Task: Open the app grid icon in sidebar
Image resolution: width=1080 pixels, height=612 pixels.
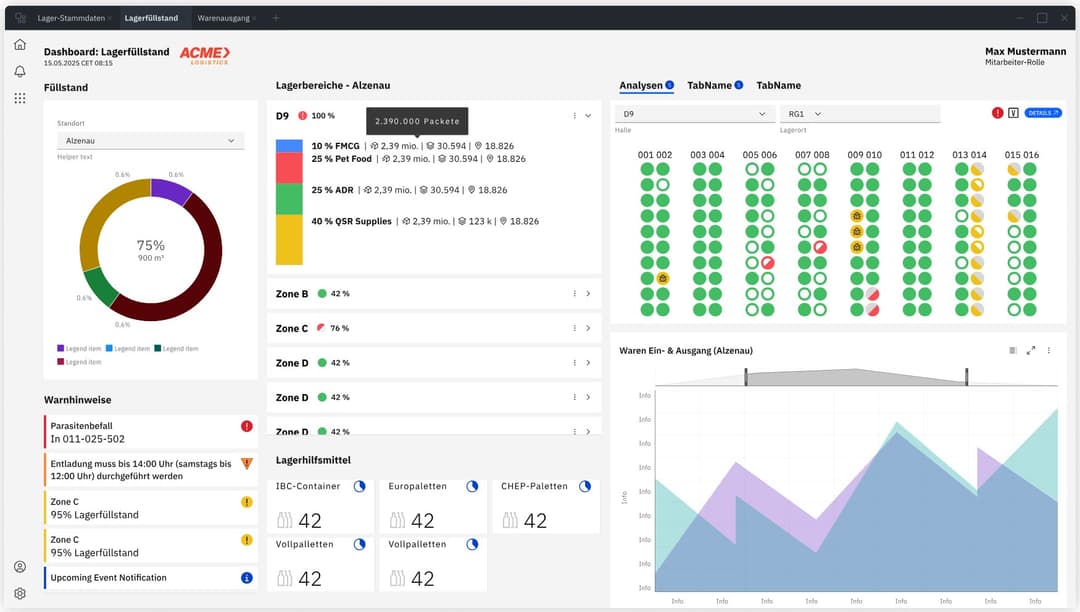Action: pos(19,97)
